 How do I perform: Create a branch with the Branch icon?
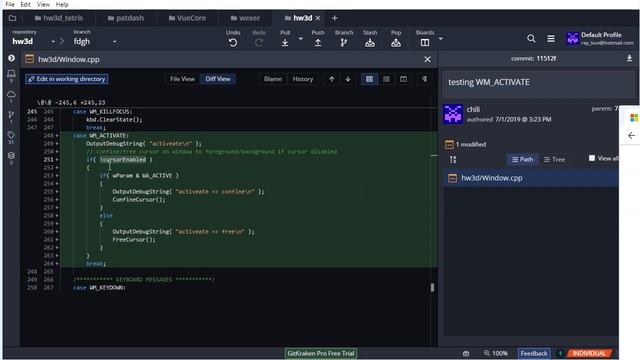point(344,42)
